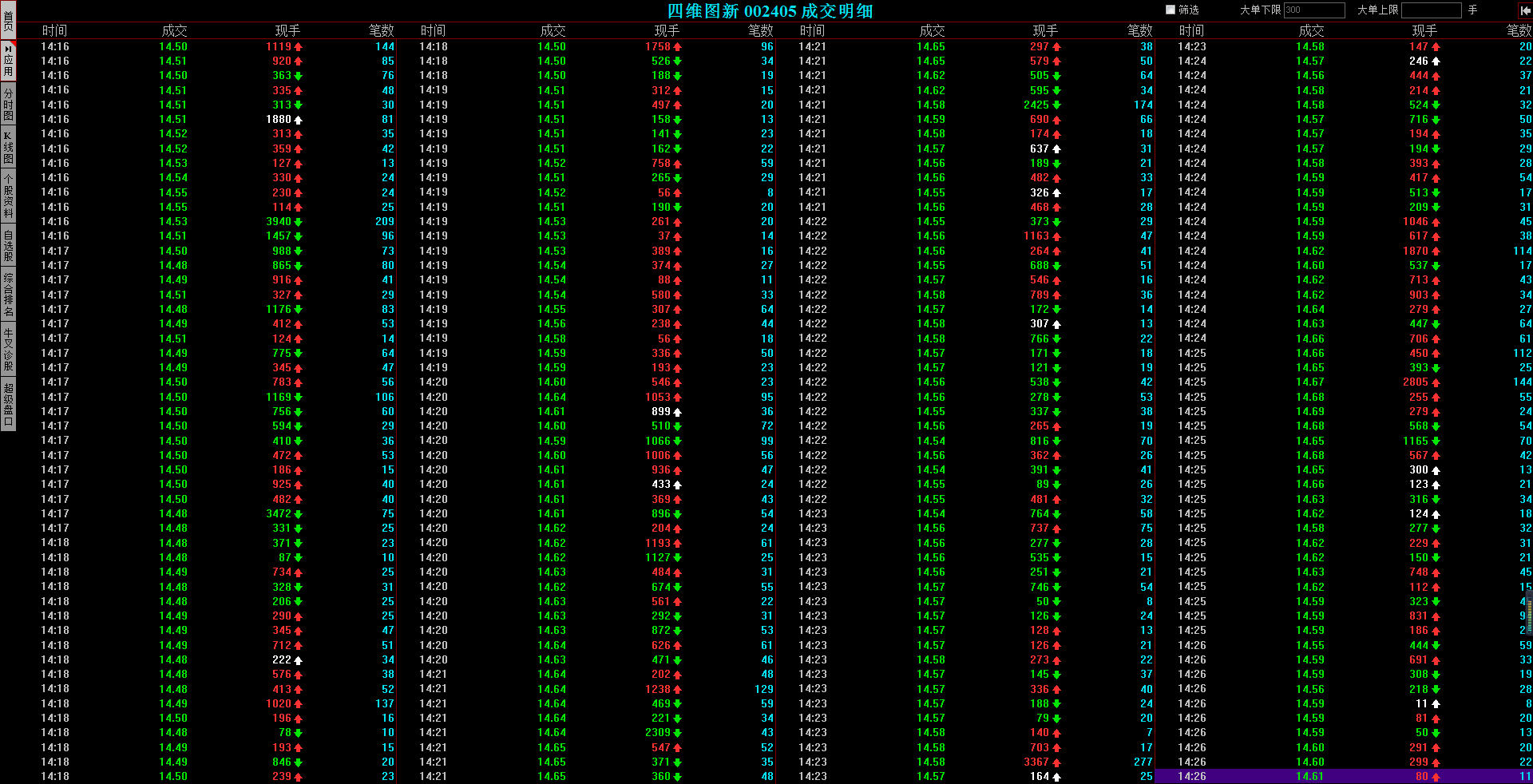
Task: Open 综合排名 in the sidebar
Action: pyautogui.click(x=8, y=295)
